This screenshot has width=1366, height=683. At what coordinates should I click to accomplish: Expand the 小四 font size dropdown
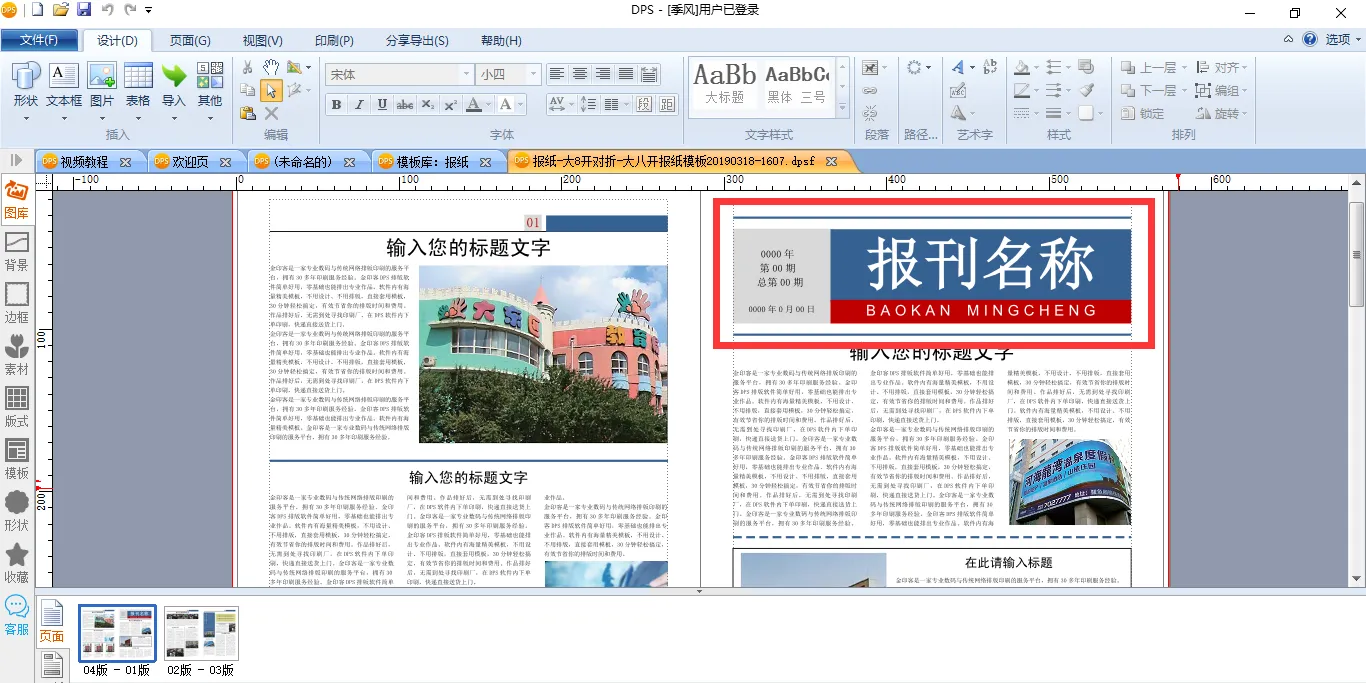point(533,75)
